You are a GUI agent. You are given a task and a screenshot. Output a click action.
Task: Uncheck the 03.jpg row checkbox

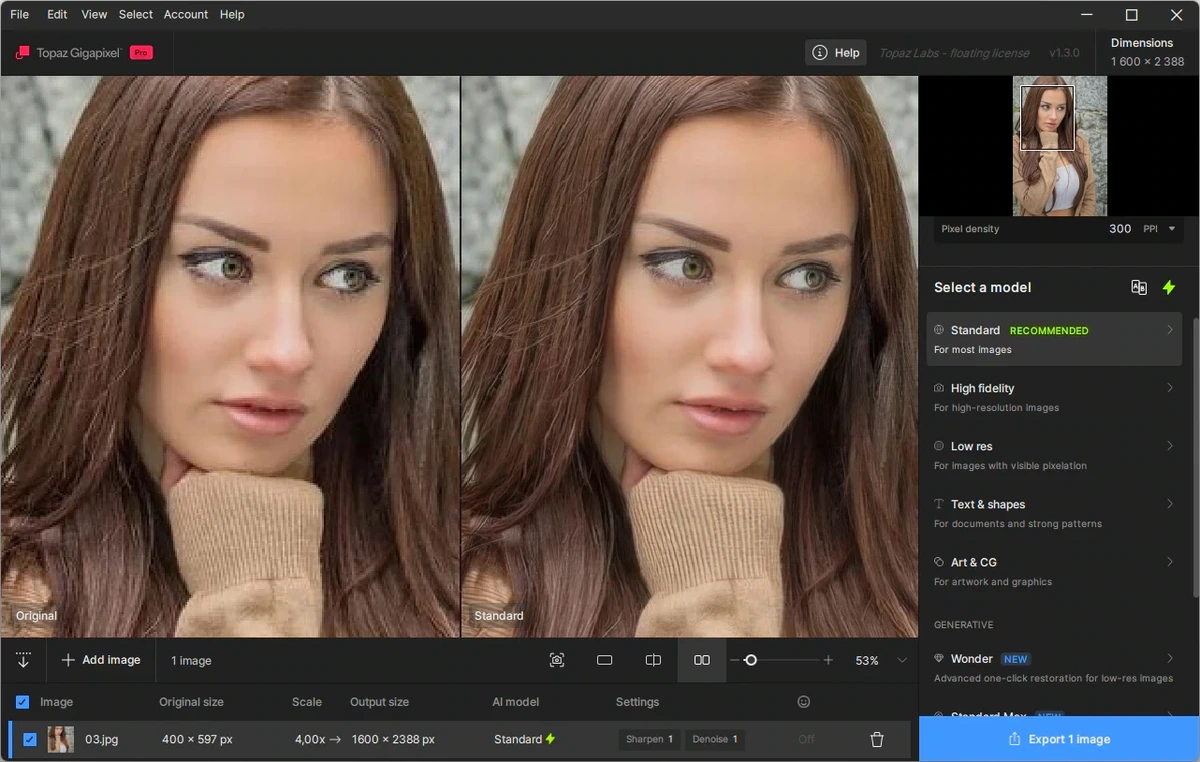29,739
